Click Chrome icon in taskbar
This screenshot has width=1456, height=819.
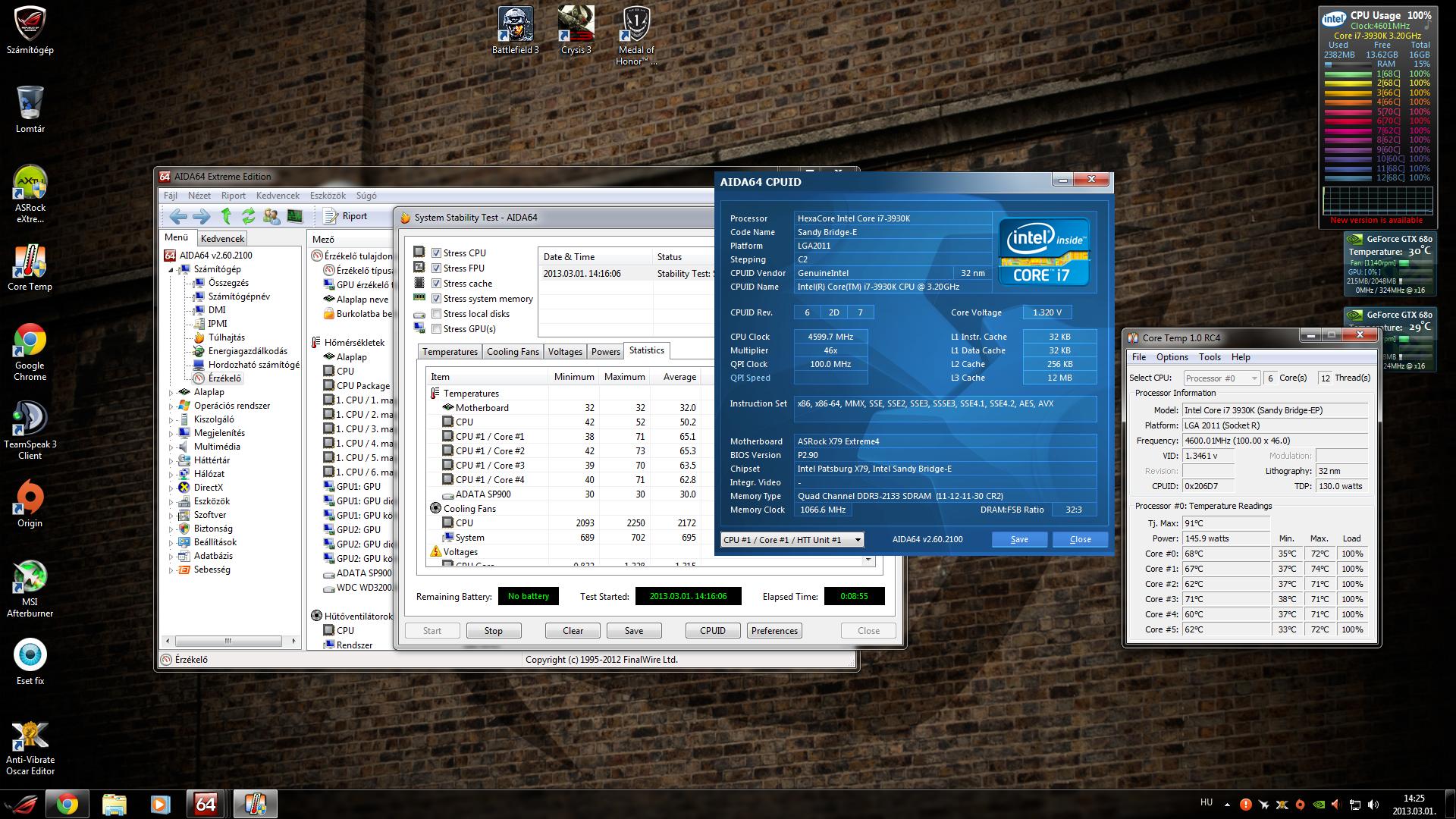click(67, 804)
